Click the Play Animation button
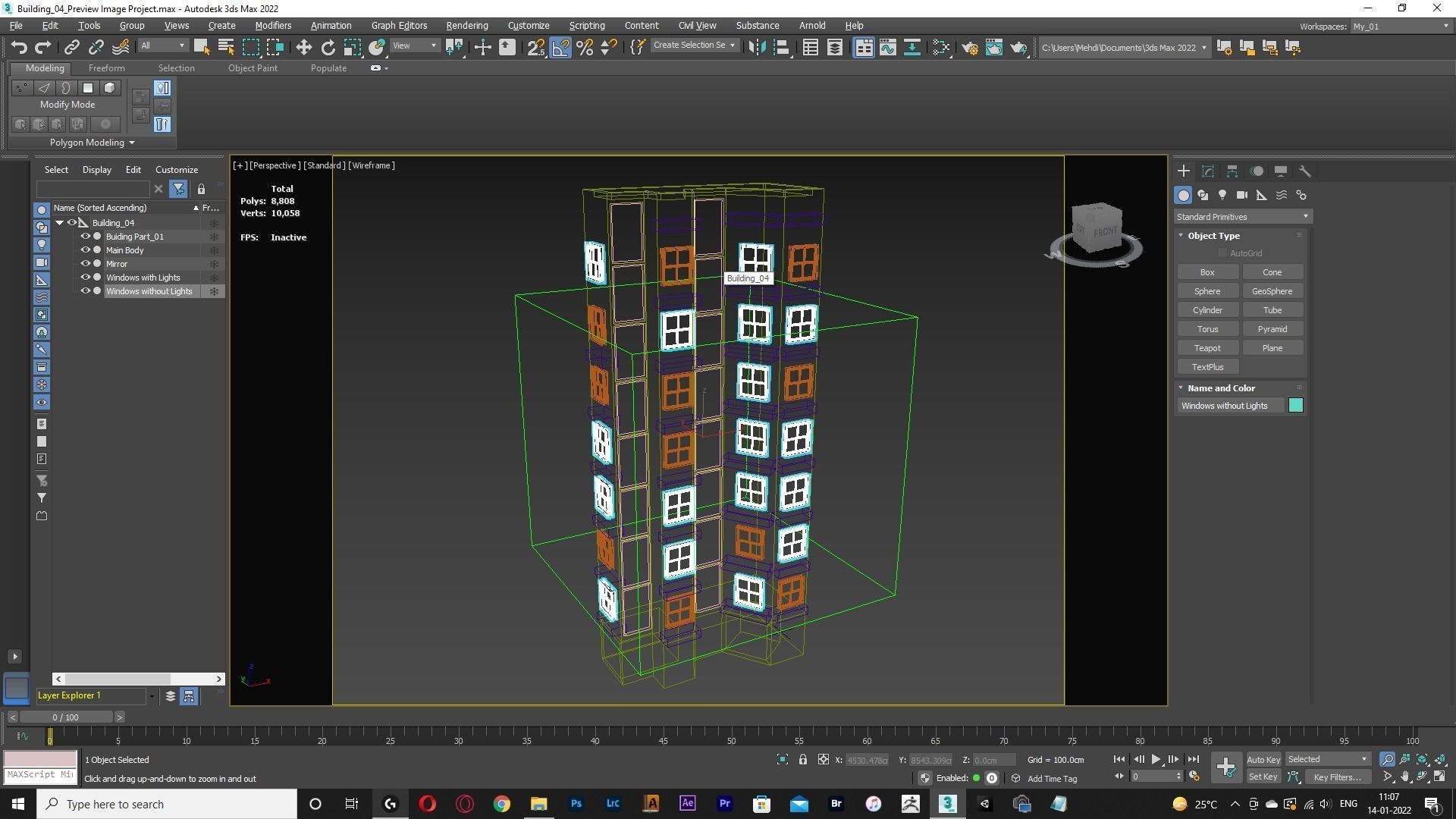Viewport: 1456px width, 819px height. click(1156, 759)
